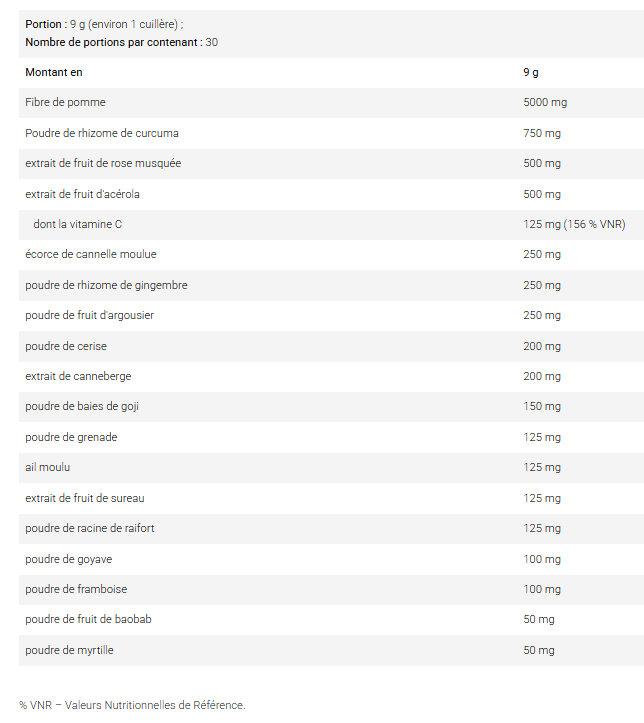Select the "ail moulu" ingredient label
Viewport: 644px width, 723px height.
point(48,467)
